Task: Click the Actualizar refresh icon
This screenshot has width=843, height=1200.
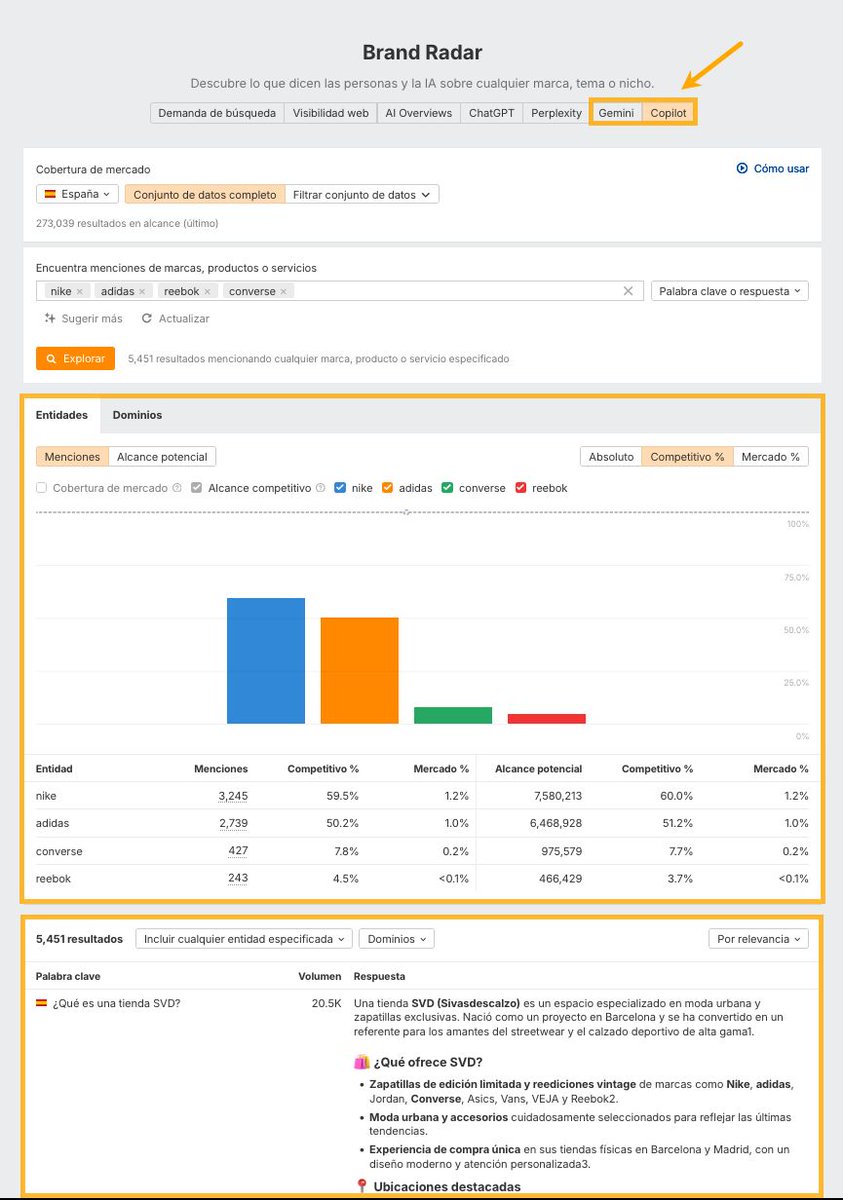Action: (x=147, y=318)
